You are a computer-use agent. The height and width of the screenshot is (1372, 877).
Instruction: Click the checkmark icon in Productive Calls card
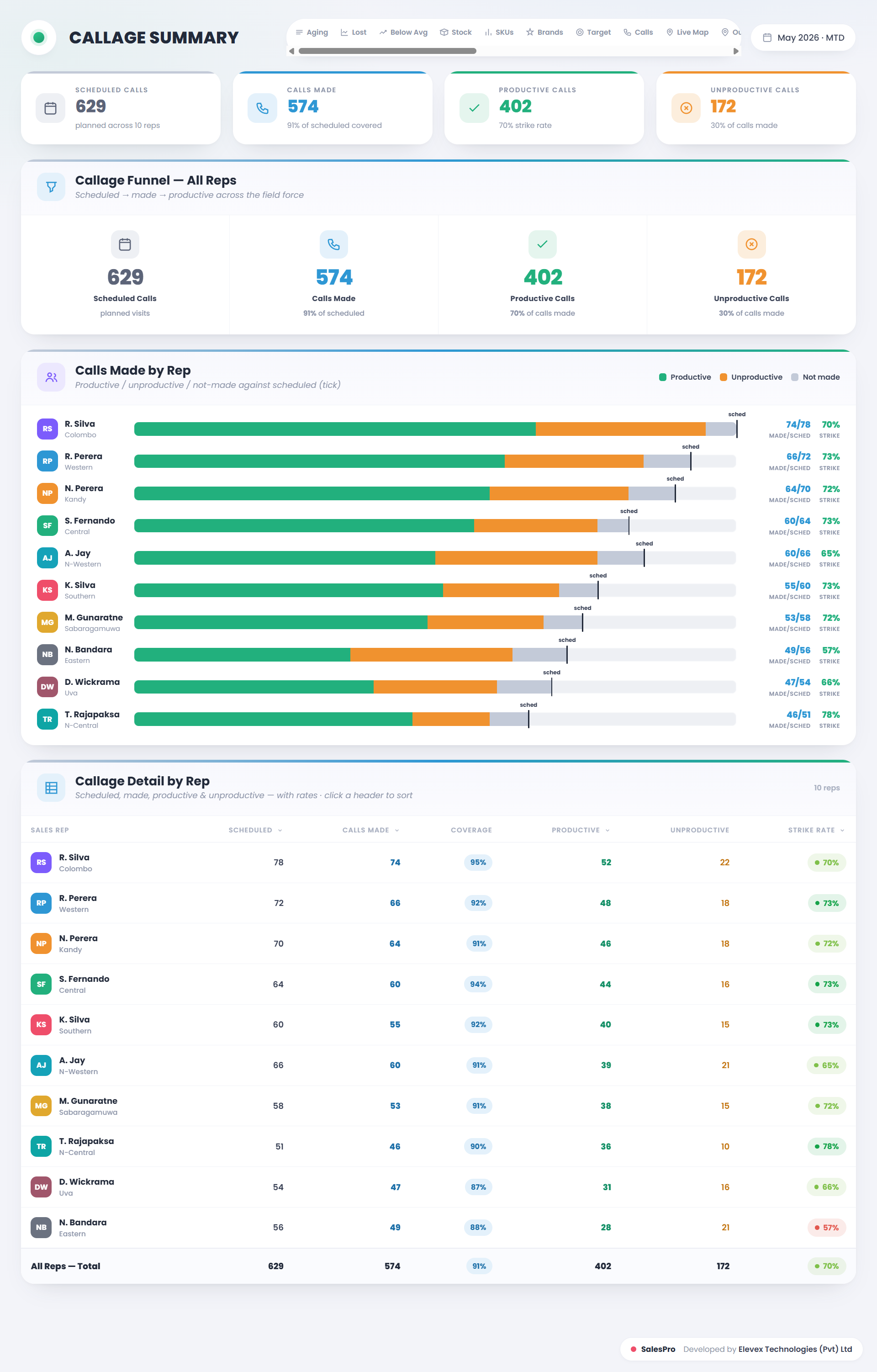(x=475, y=108)
